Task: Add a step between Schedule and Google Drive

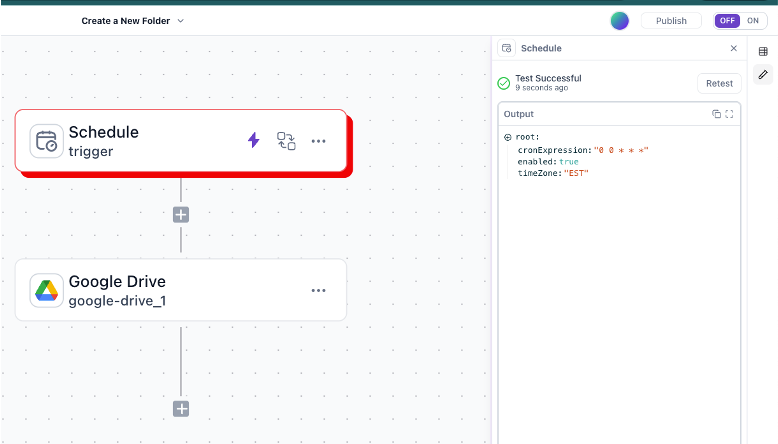Action: click(x=181, y=214)
